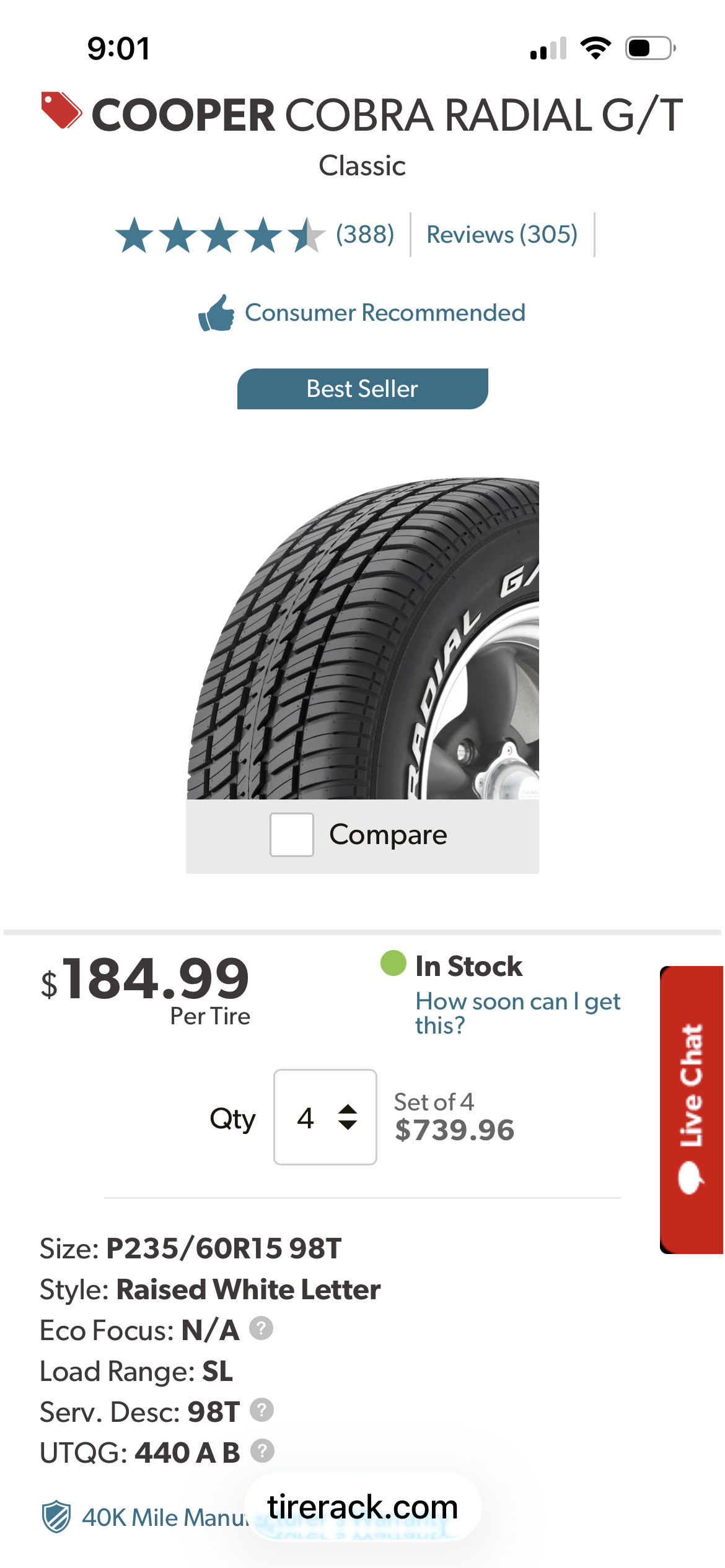Tap the Cooper Cobra tire image
The image size is (725, 1568).
pyautogui.click(x=362, y=638)
